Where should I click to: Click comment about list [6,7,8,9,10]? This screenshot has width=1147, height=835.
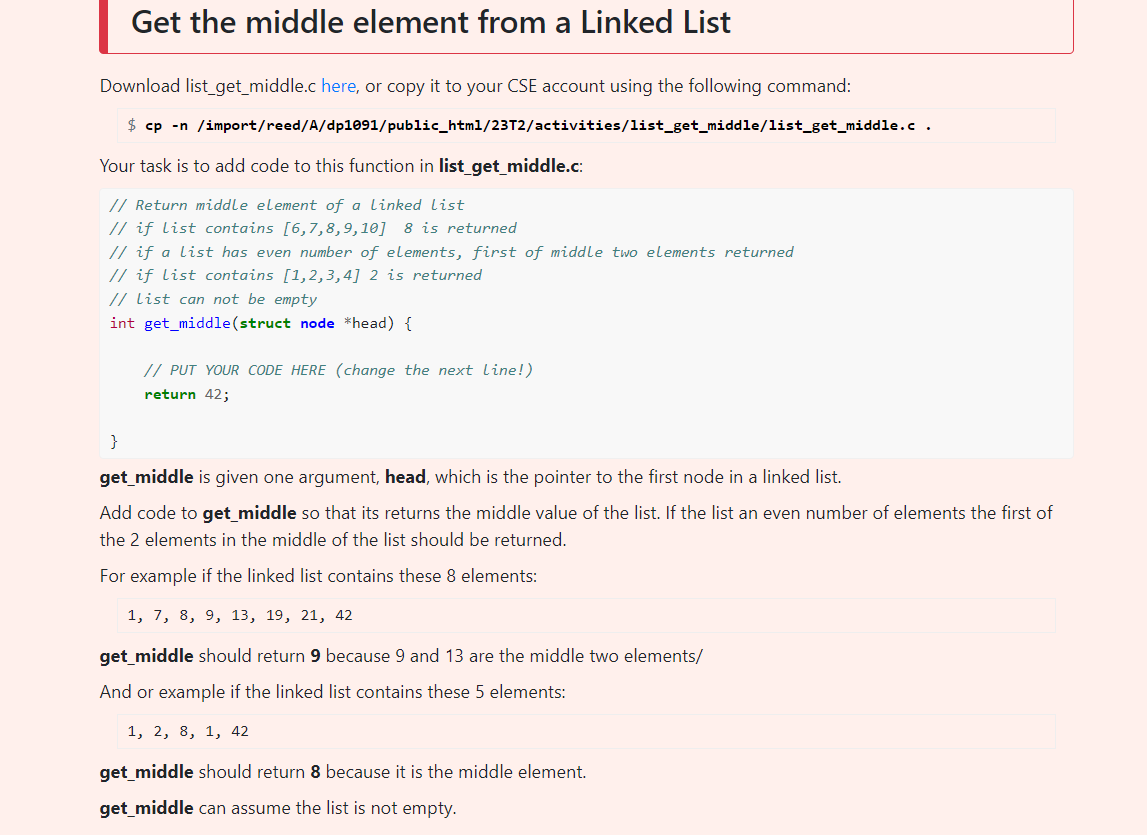tap(313, 228)
